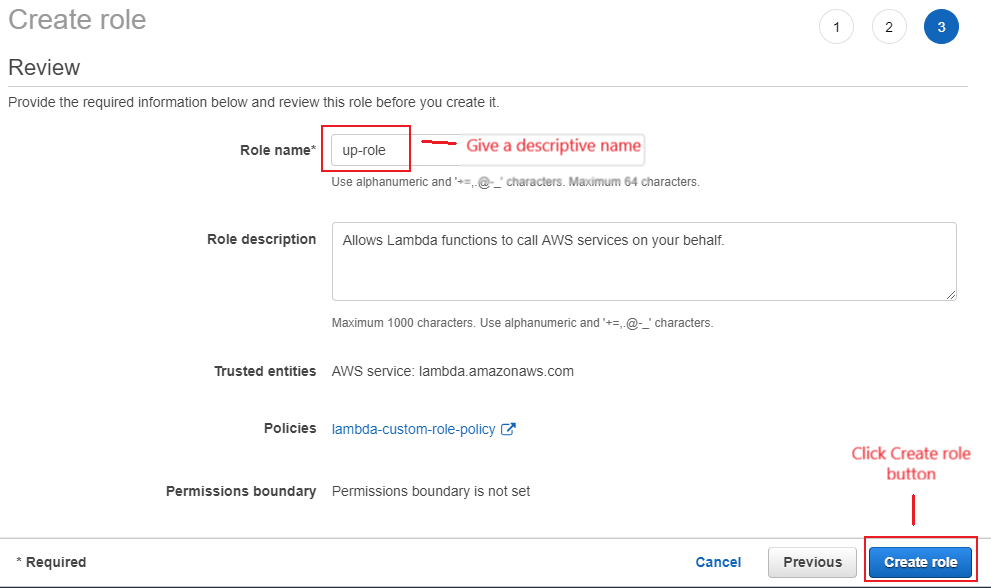Click Cancel to abandon role creation
The width and height of the screenshot is (991, 588).
tap(718, 562)
